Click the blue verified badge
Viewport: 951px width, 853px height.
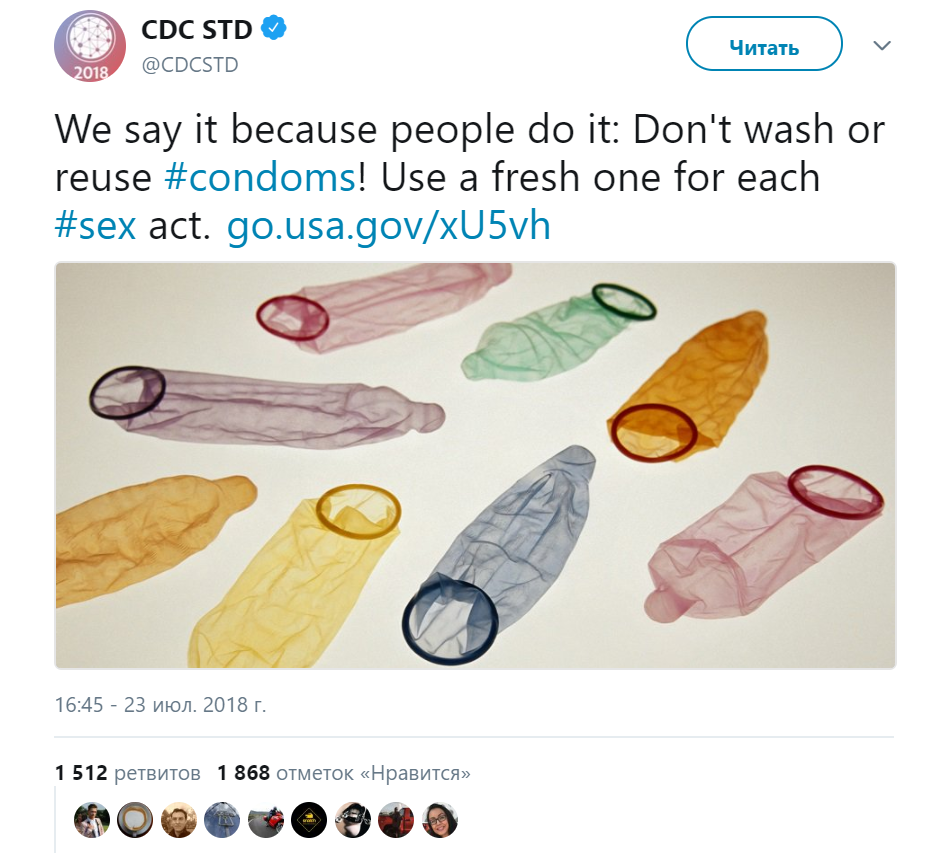pyautogui.click(x=274, y=29)
